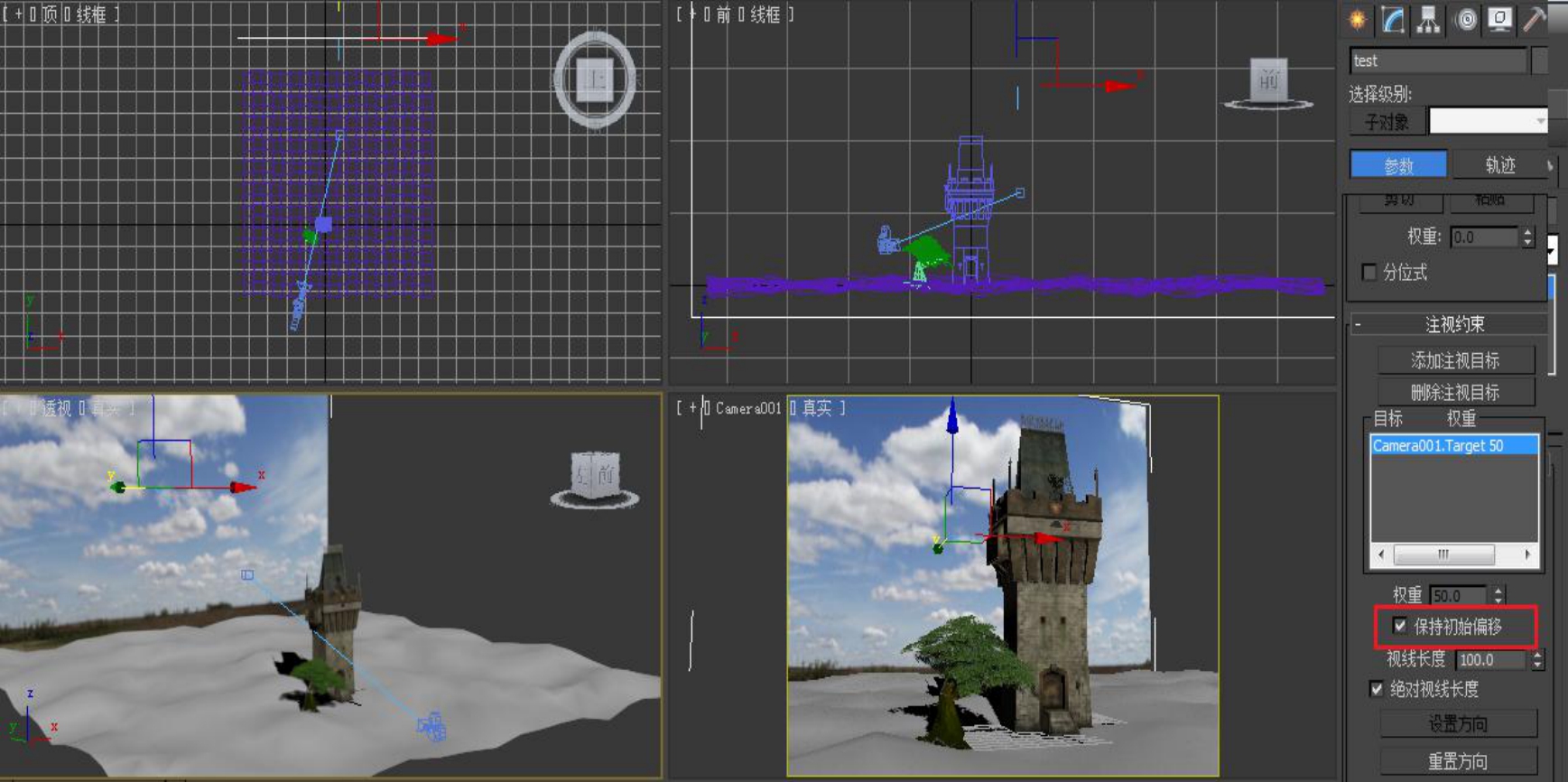Grab the blue Z-axis arrow in the Camera001 viewport
Image resolution: width=1568 pixels, height=782 pixels.
tap(951, 420)
